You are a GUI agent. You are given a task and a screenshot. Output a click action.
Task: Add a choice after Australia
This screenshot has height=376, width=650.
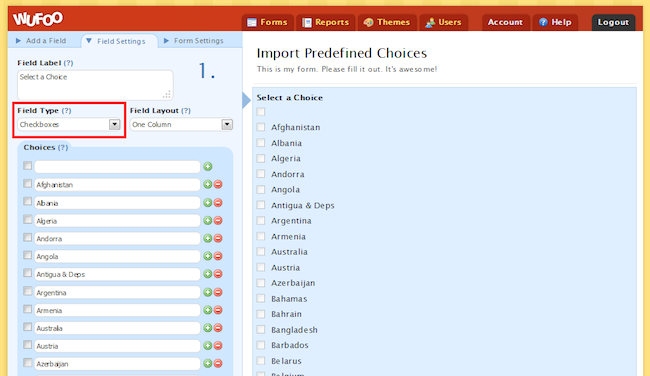pos(208,328)
